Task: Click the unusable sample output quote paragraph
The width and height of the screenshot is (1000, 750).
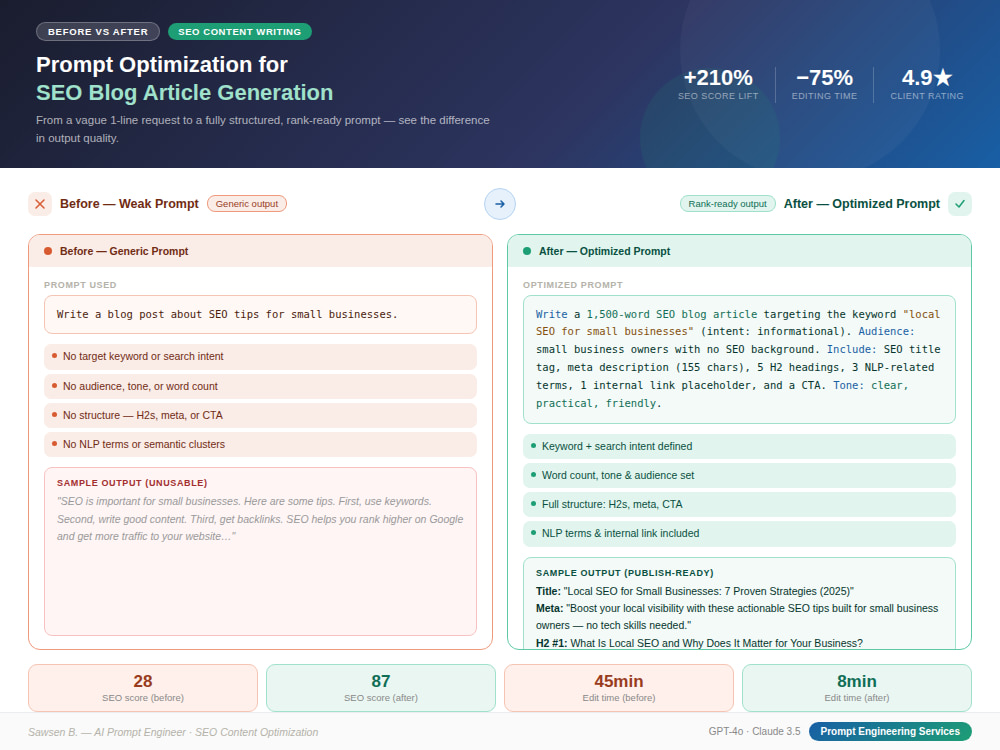Action: (260, 519)
